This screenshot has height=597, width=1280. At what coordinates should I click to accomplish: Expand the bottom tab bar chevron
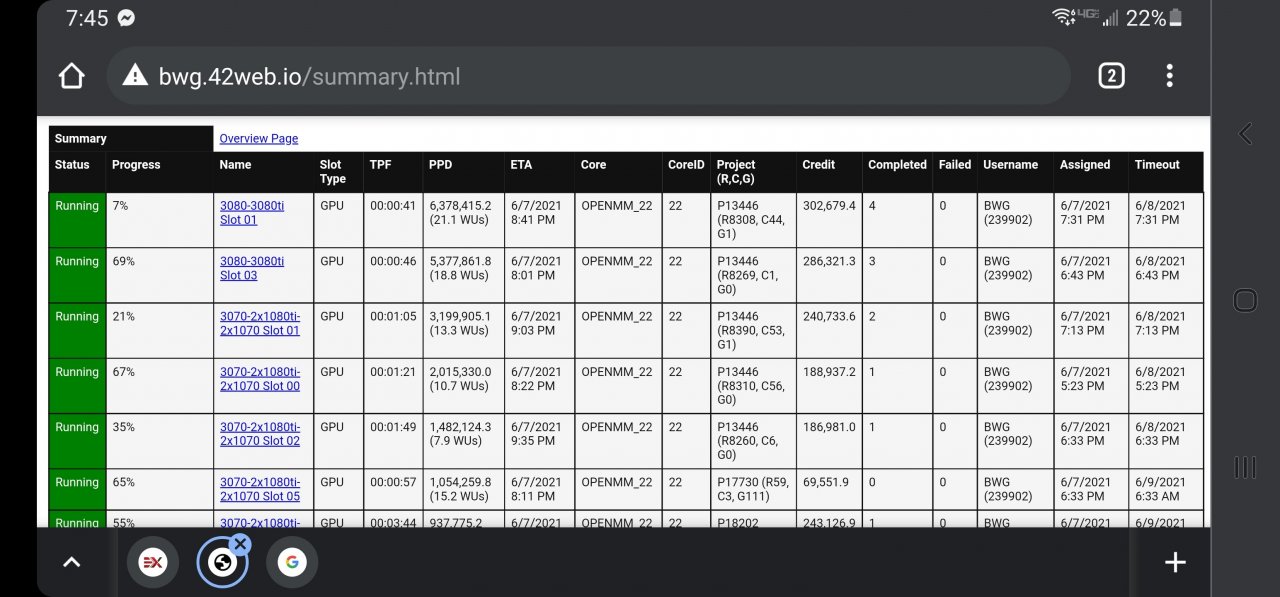pyautogui.click(x=71, y=563)
